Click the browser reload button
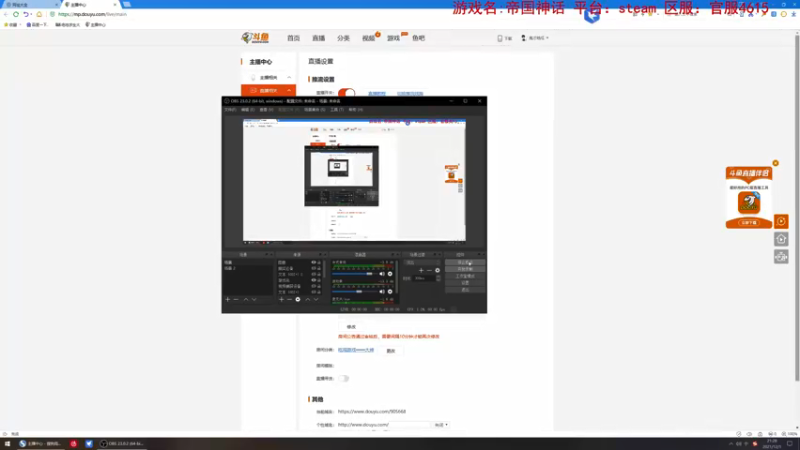The height and width of the screenshot is (450, 800). point(16,14)
